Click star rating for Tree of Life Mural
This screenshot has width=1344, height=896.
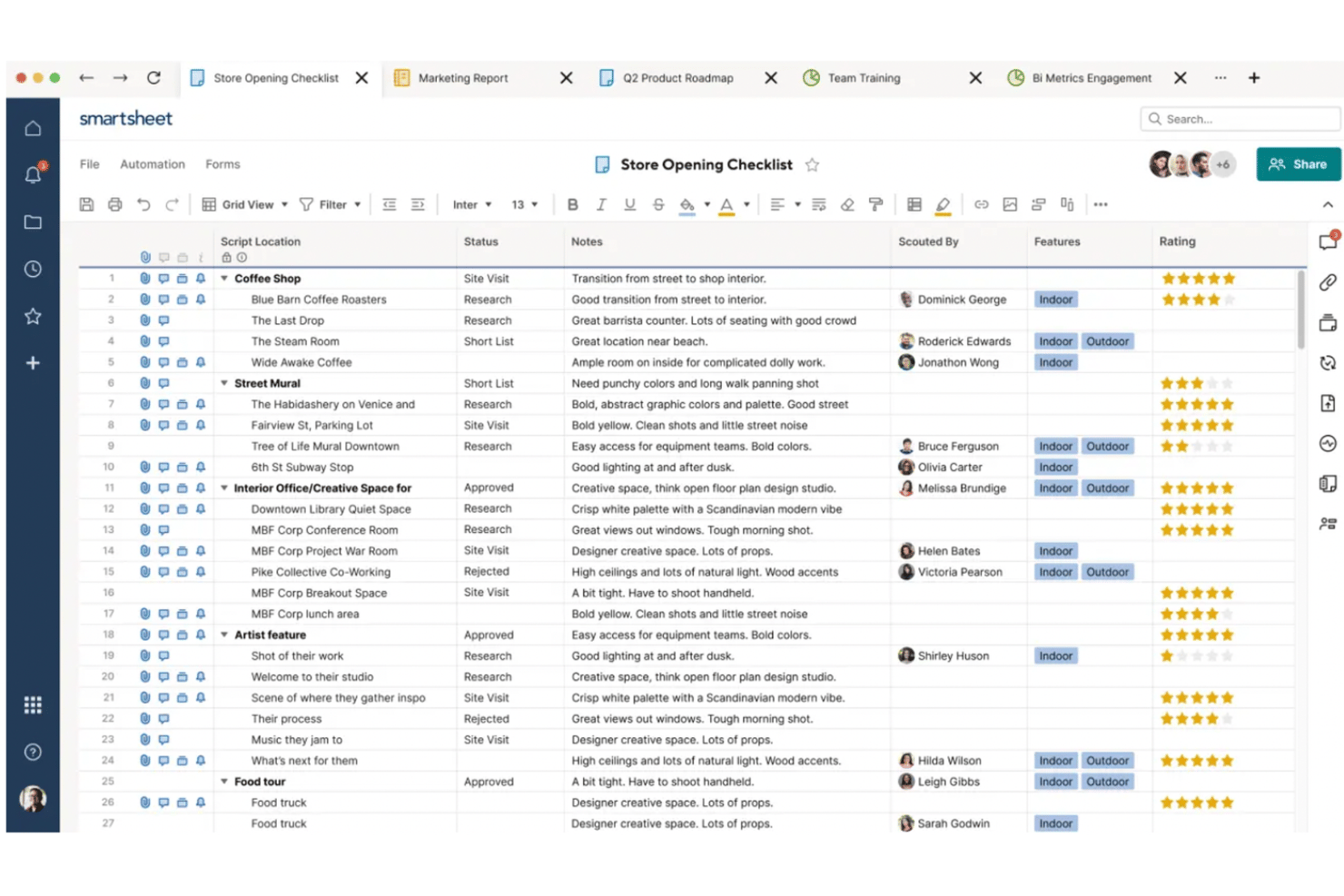pos(1198,447)
